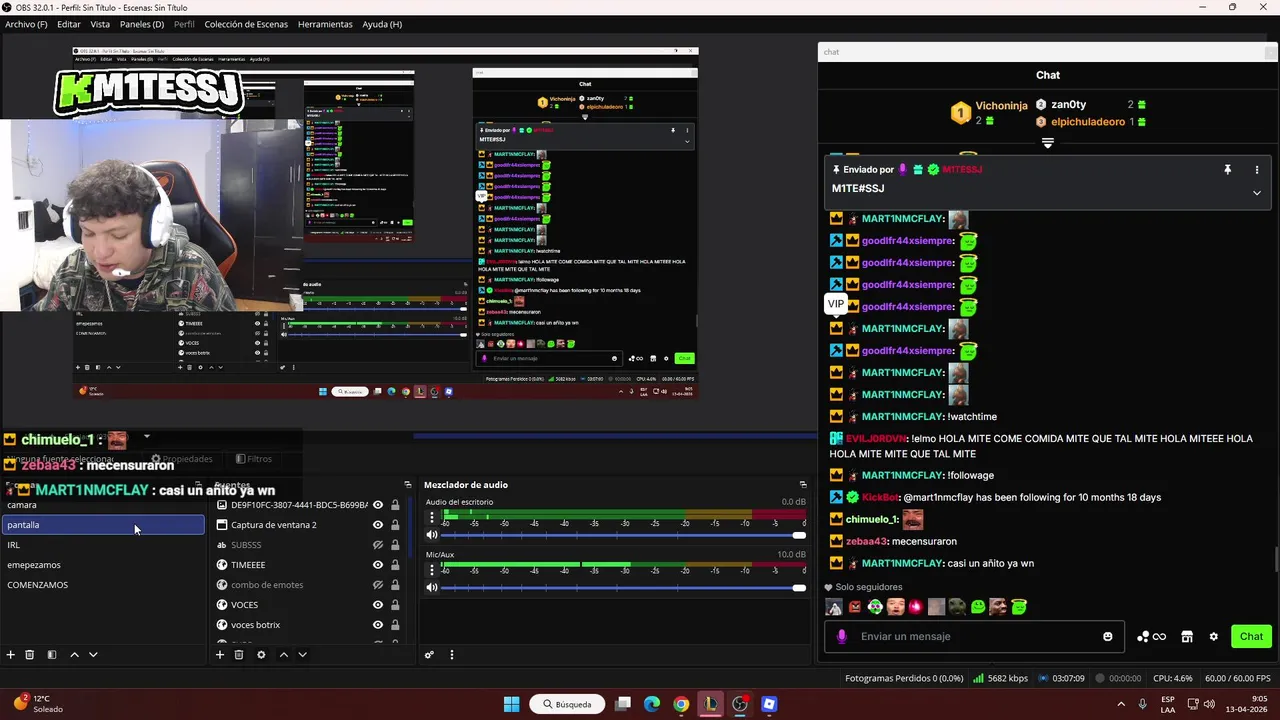This screenshot has width=1280, height=720.
Task: Open the emoji picker in chat
Action: tap(1108, 636)
